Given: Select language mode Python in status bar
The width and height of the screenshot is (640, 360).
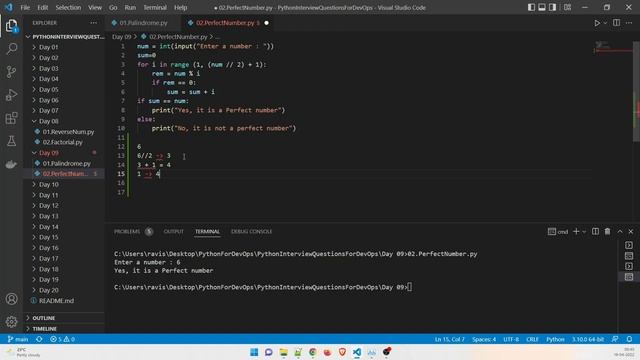Looking at the screenshot, I should coord(555,339).
